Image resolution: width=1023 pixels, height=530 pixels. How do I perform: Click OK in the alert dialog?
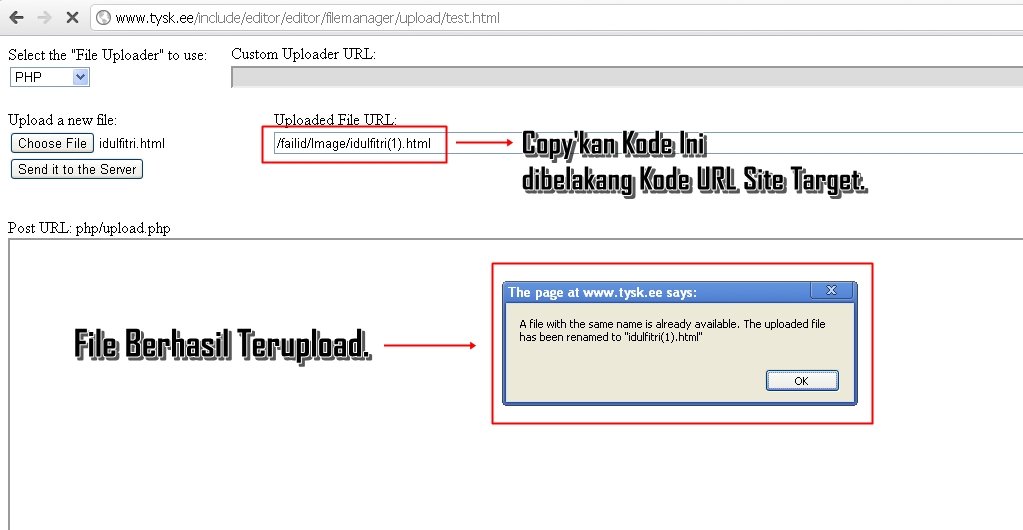click(802, 381)
